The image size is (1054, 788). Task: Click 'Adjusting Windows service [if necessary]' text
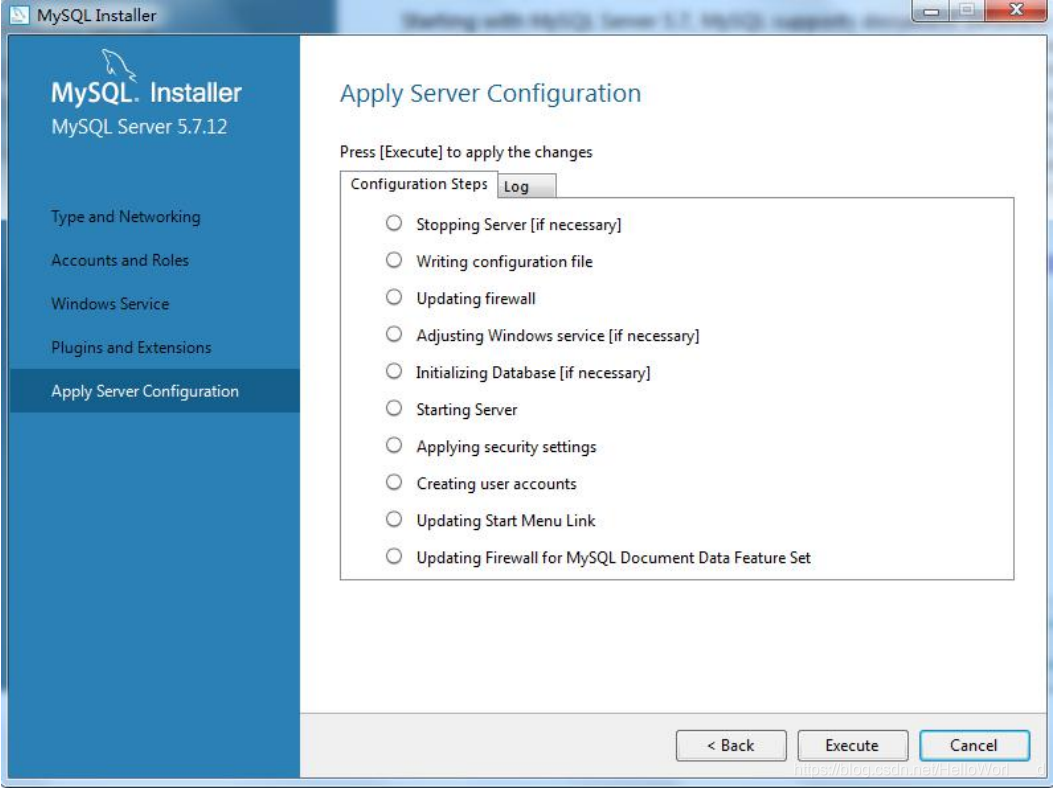(x=557, y=336)
